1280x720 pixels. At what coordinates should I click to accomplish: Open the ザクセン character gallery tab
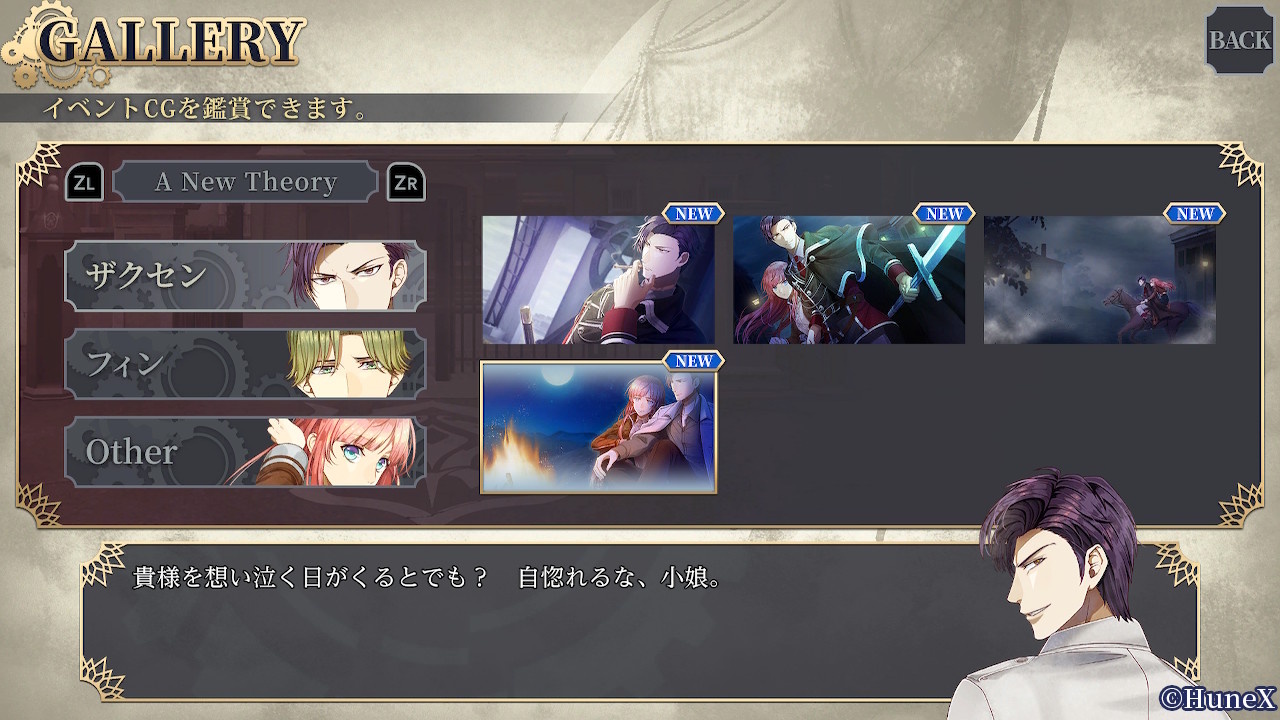click(246, 276)
